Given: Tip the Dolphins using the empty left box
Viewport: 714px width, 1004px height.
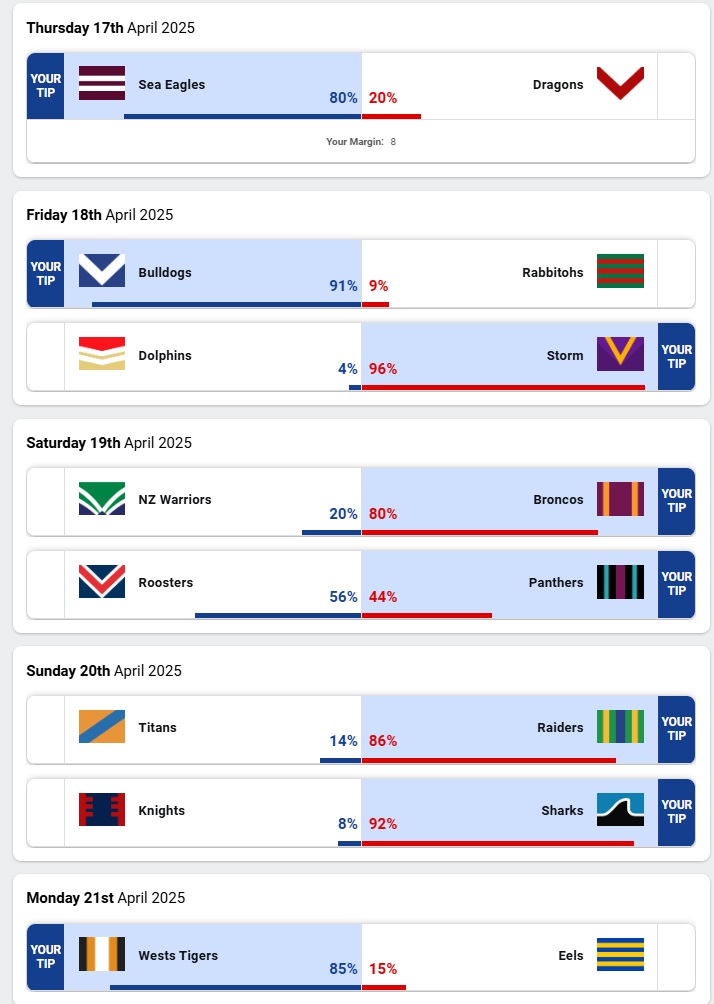Looking at the screenshot, I should 45,356.
